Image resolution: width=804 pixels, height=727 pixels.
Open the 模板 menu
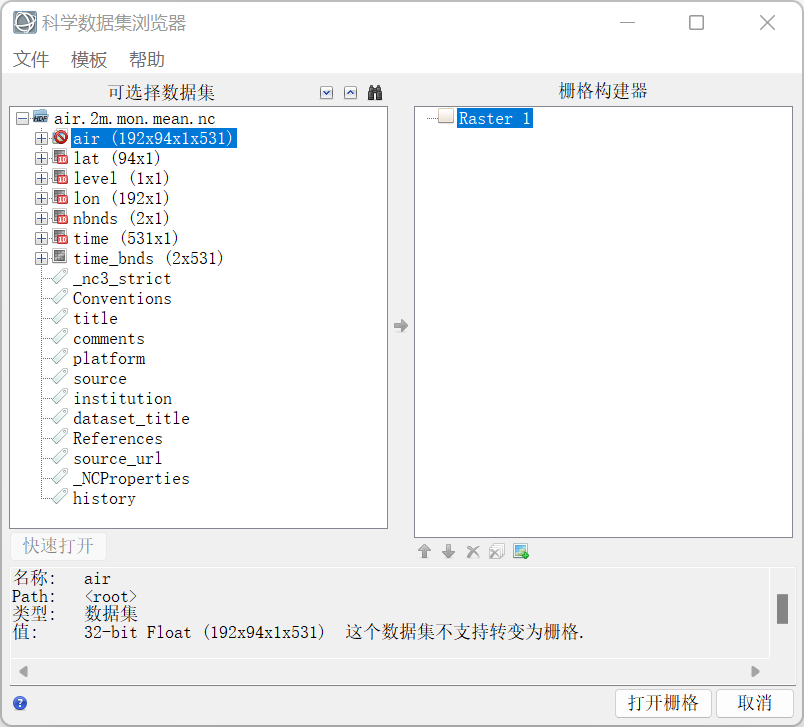click(x=88, y=59)
